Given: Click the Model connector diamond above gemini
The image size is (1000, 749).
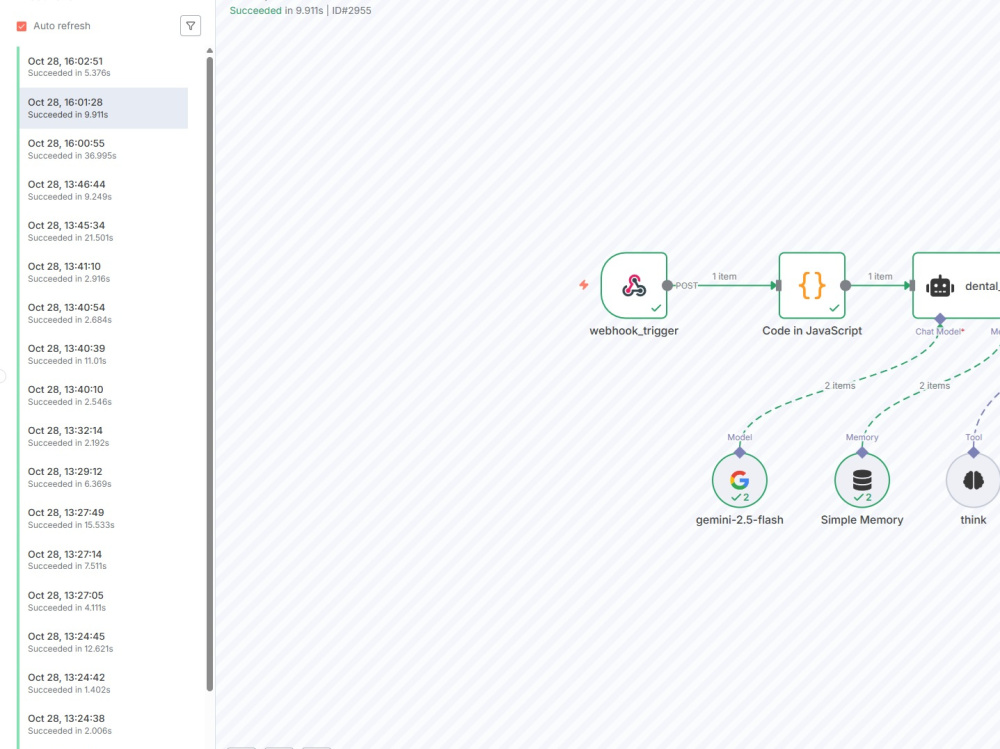Looking at the screenshot, I should [x=740, y=452].
